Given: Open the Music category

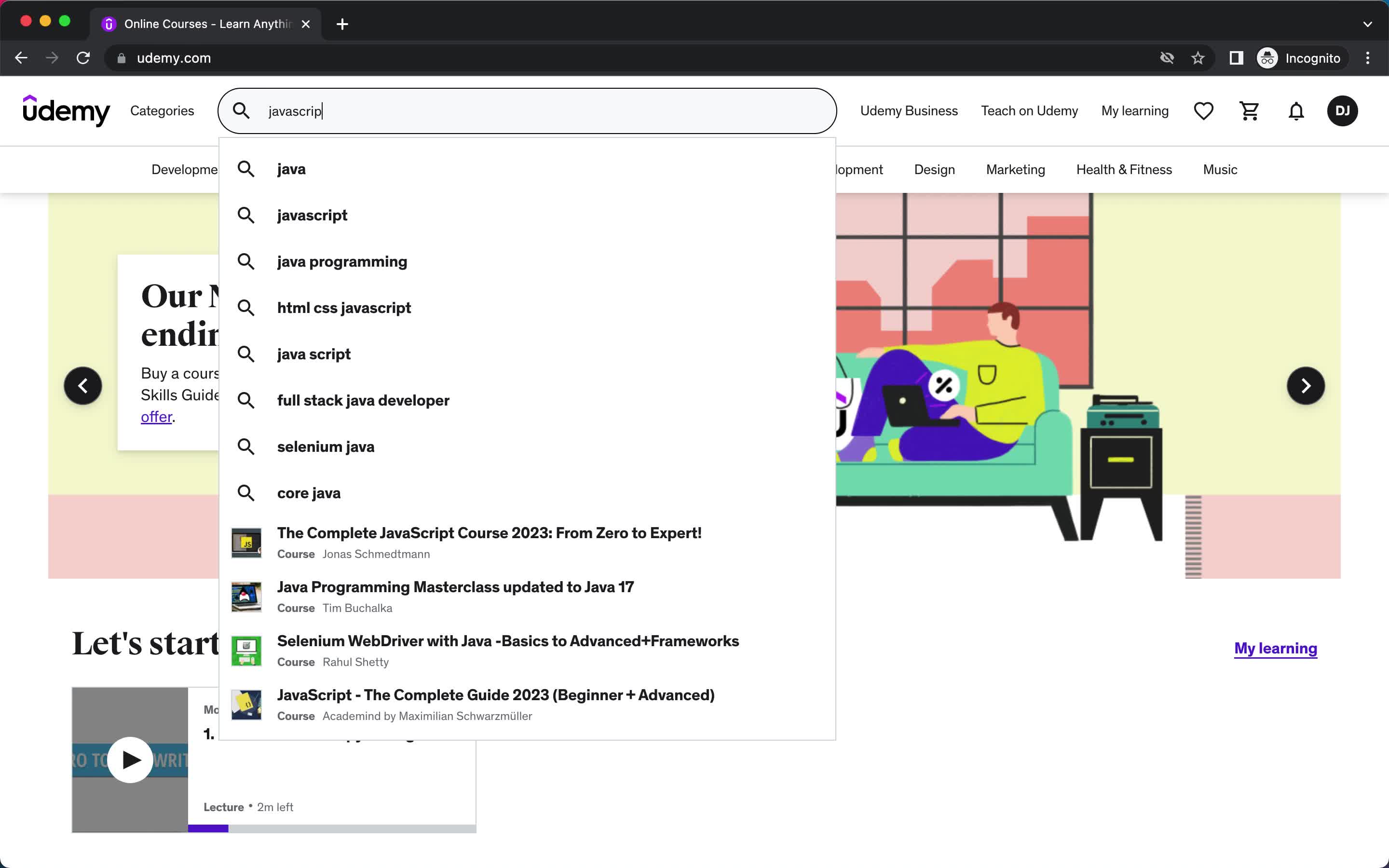Looking at the screenshot, I should [1220, 170].
